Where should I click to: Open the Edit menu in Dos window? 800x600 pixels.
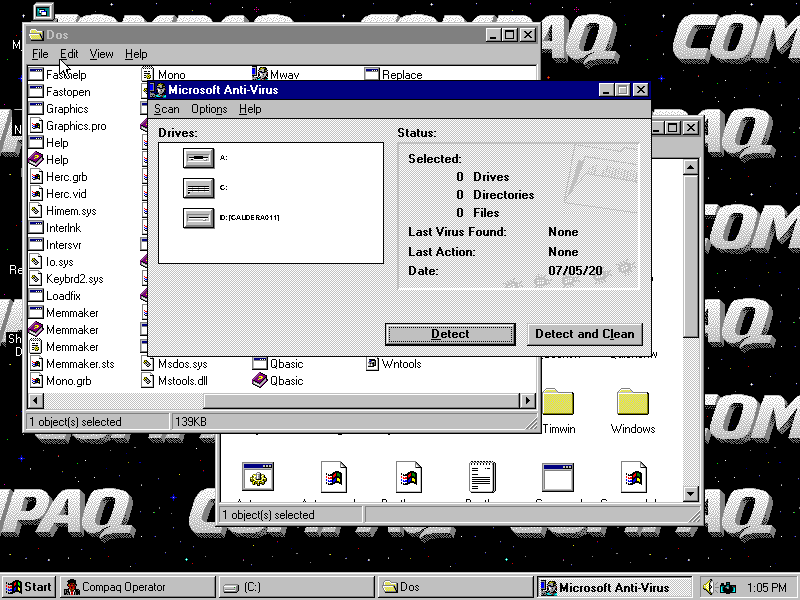[x=69, y=54]
